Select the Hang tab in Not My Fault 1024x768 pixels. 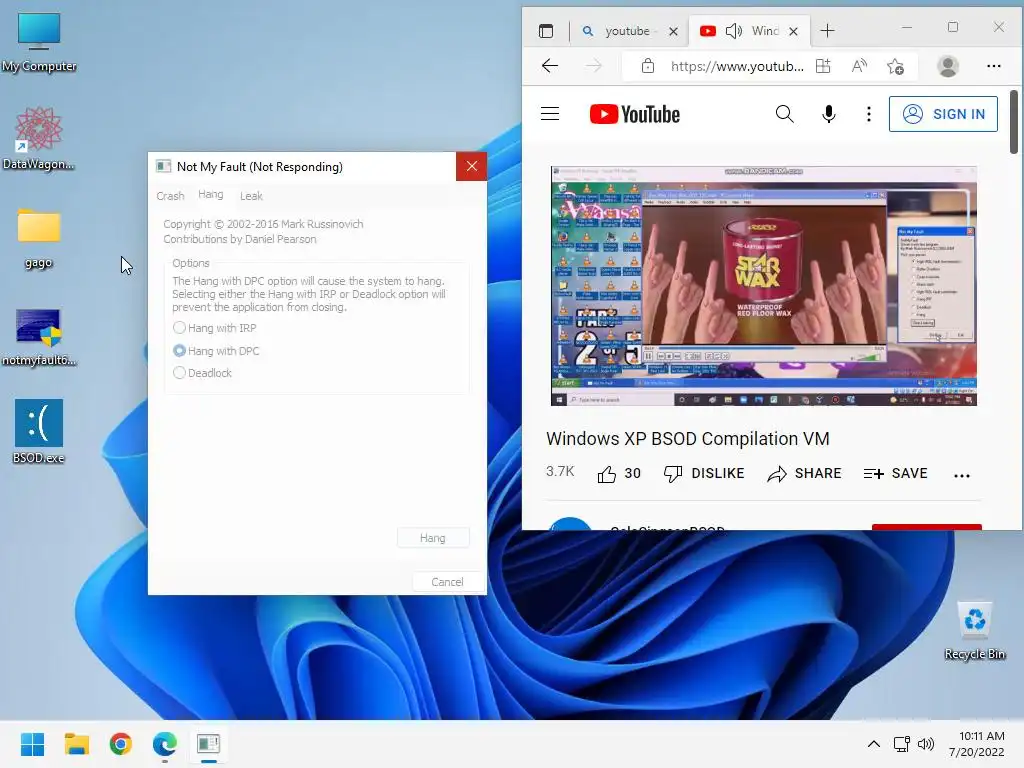point(210,195)
